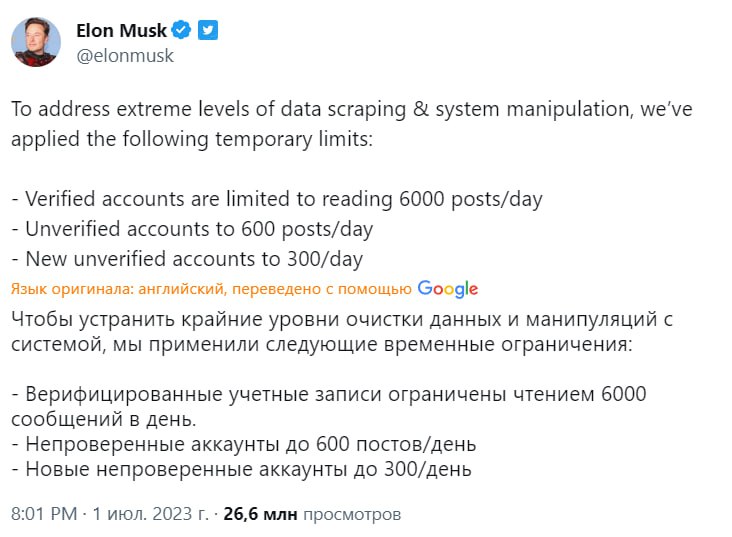The image size is (732, 537).
Task: Click the blue verified checkmark badge
Action: 182,31
